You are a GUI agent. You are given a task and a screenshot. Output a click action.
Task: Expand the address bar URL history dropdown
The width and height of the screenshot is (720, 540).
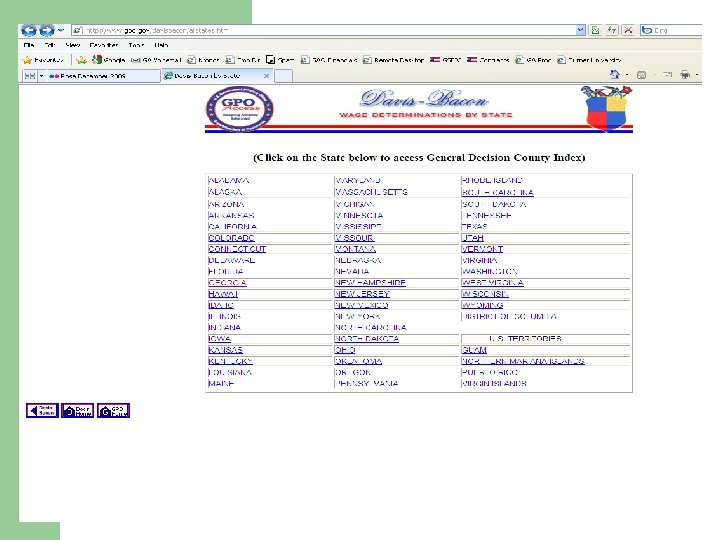tap(581, 30)
